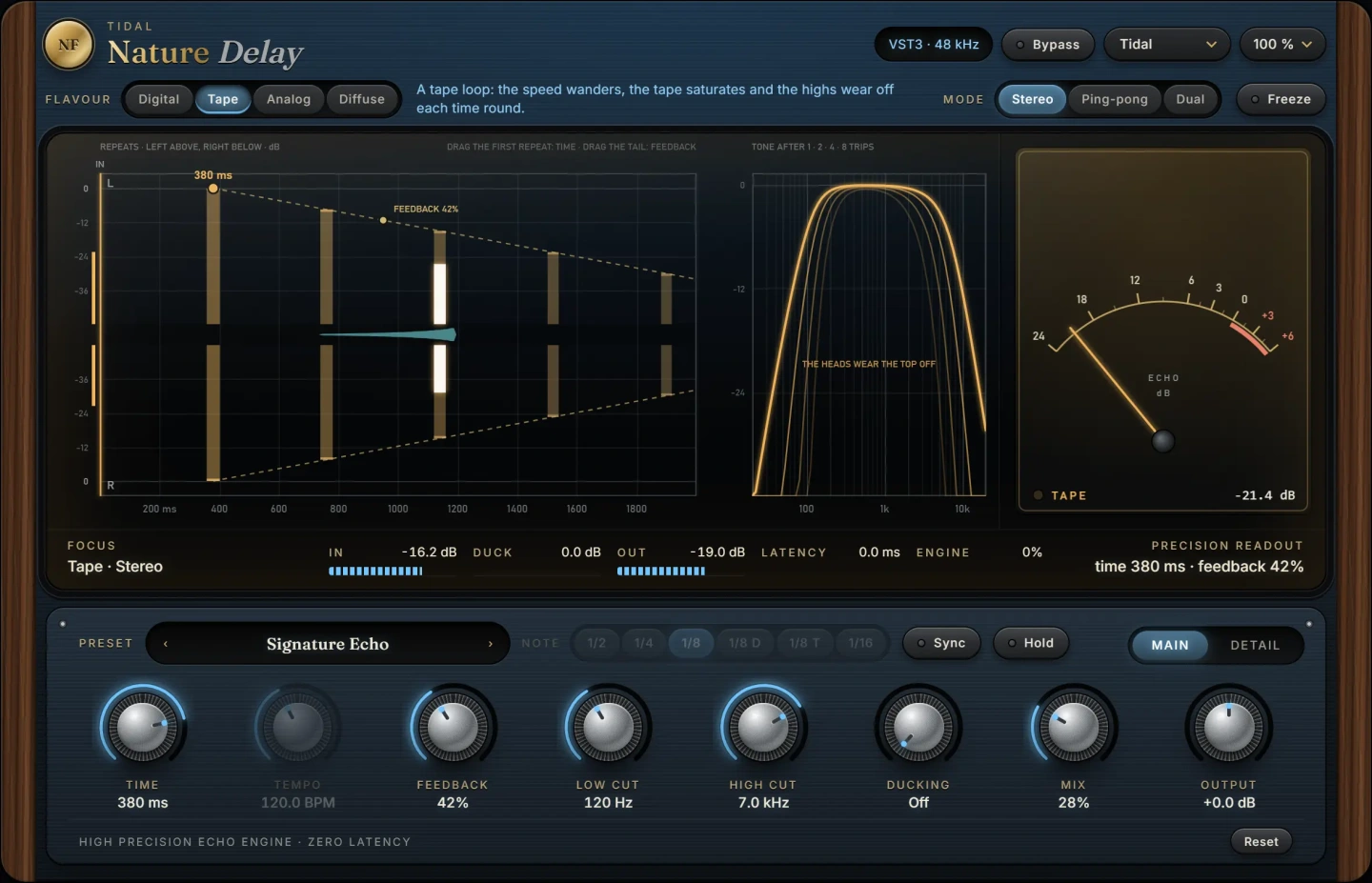Click the DUCKING knob
Viewport: 1372px width, 883px height.
(x=918, y=728)
